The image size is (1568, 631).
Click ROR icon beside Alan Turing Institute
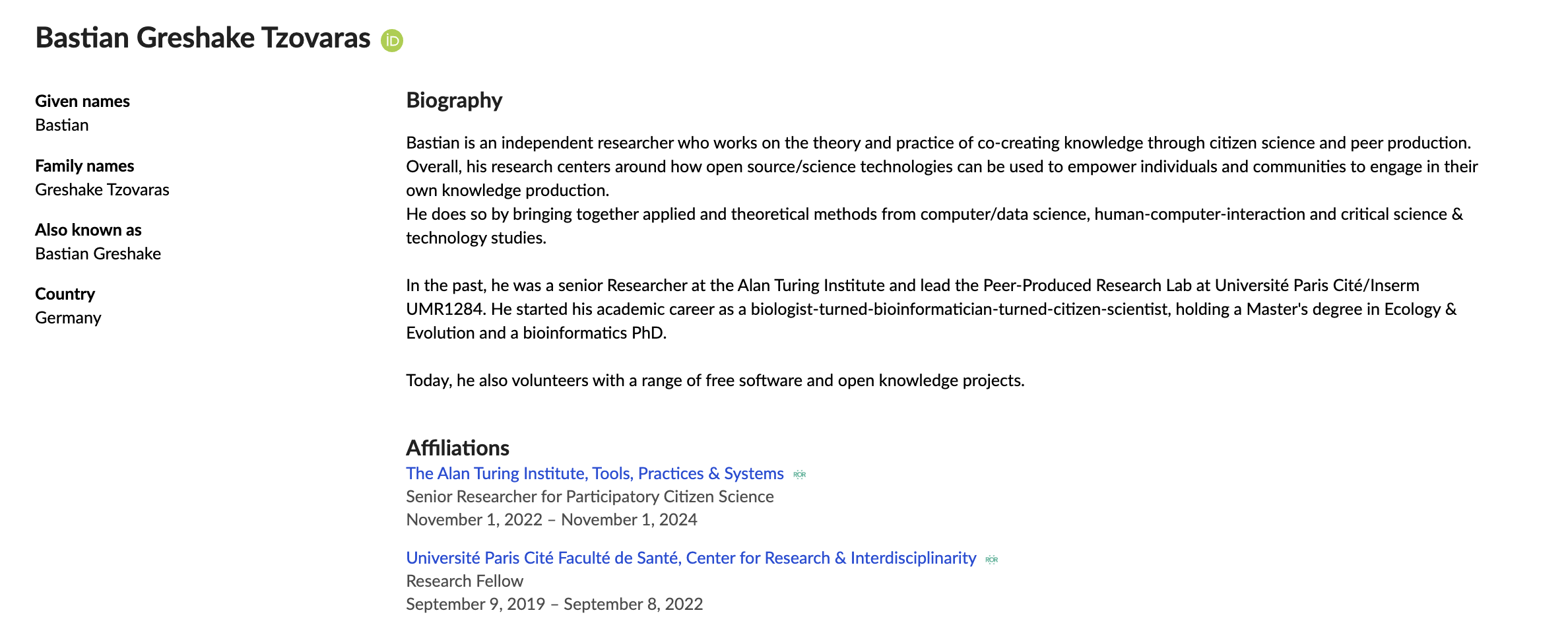[x=800, y=475]
